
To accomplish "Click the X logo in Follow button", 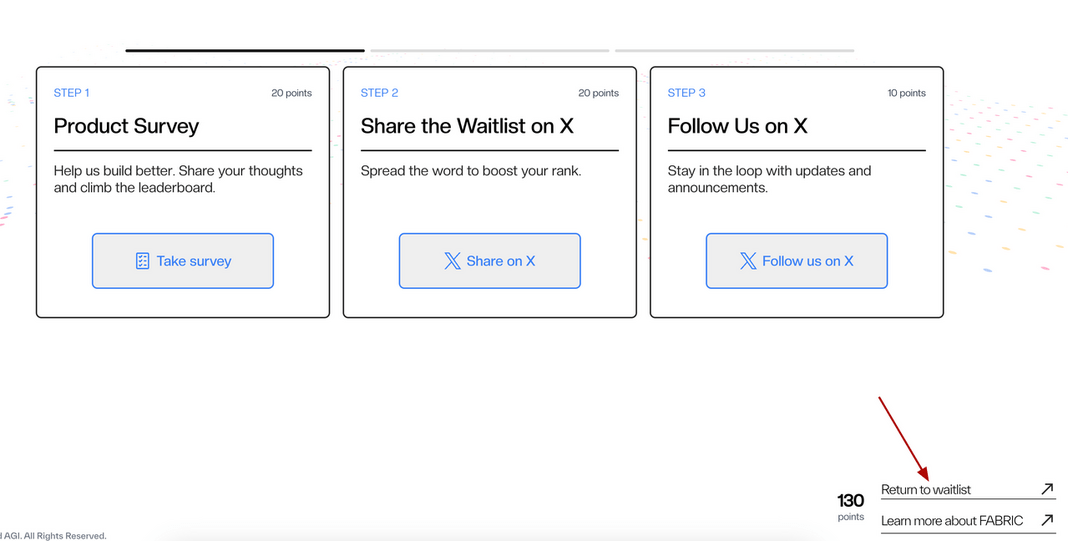I will 748,261.
